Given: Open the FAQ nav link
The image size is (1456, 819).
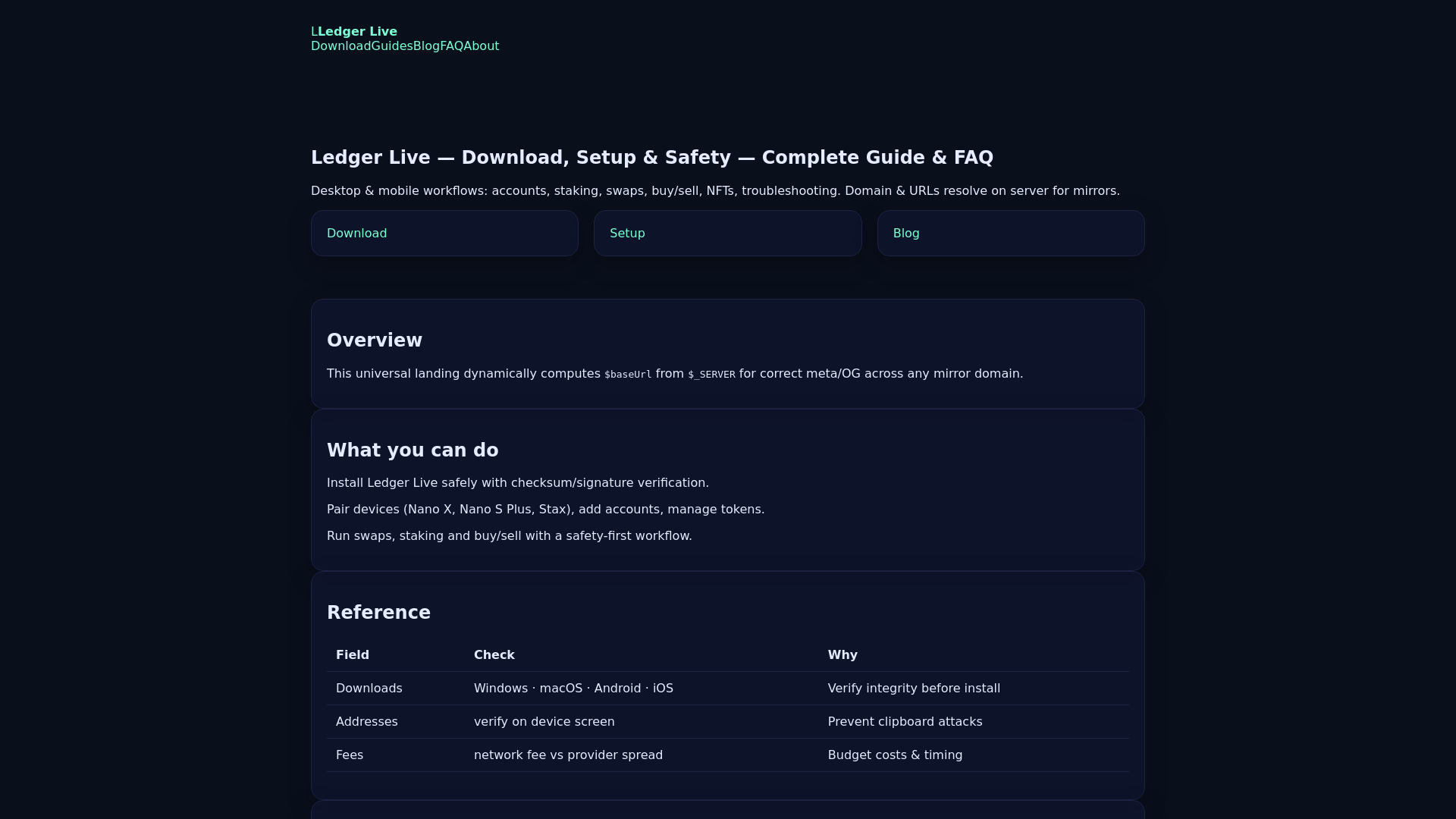Looking at the screenshot, I should [452, 45].
